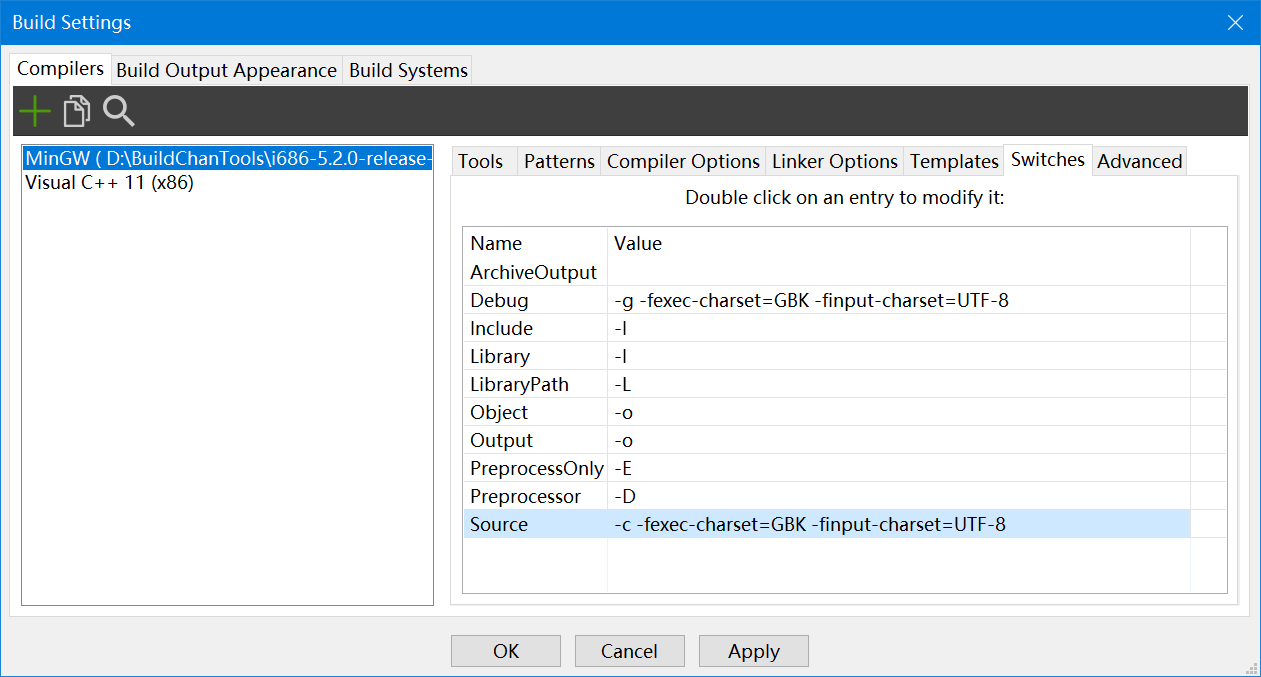Click the magnifier search compilers icon

tap(119, 111)
